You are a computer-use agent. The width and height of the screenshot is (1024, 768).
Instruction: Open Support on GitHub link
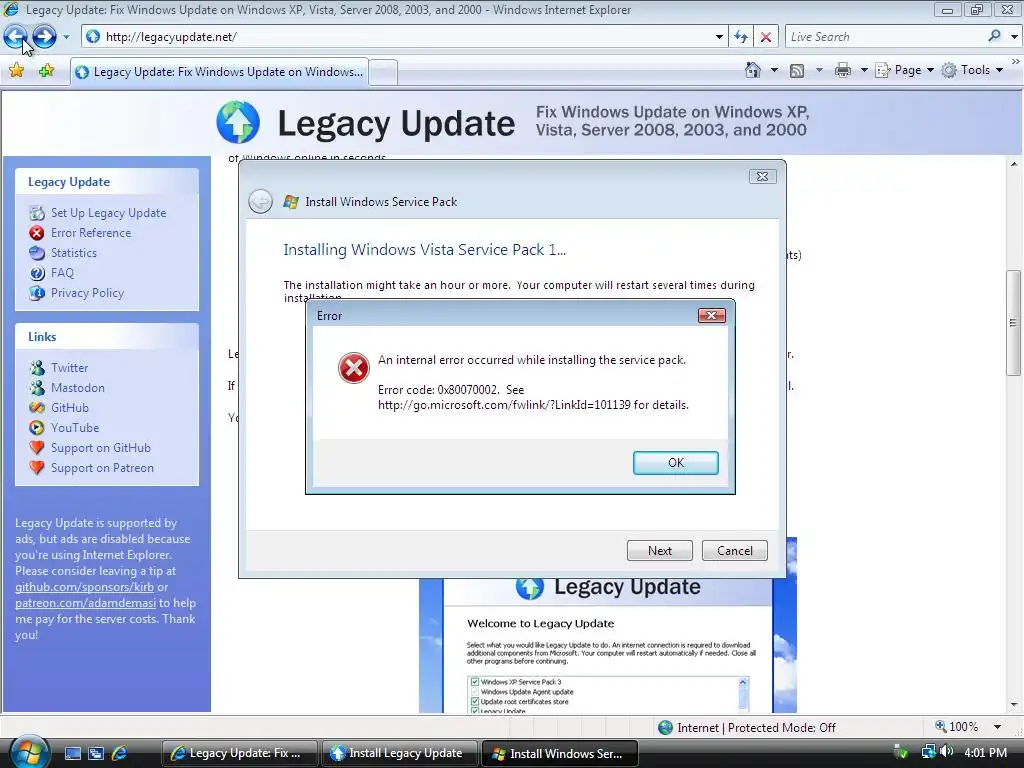101,448
